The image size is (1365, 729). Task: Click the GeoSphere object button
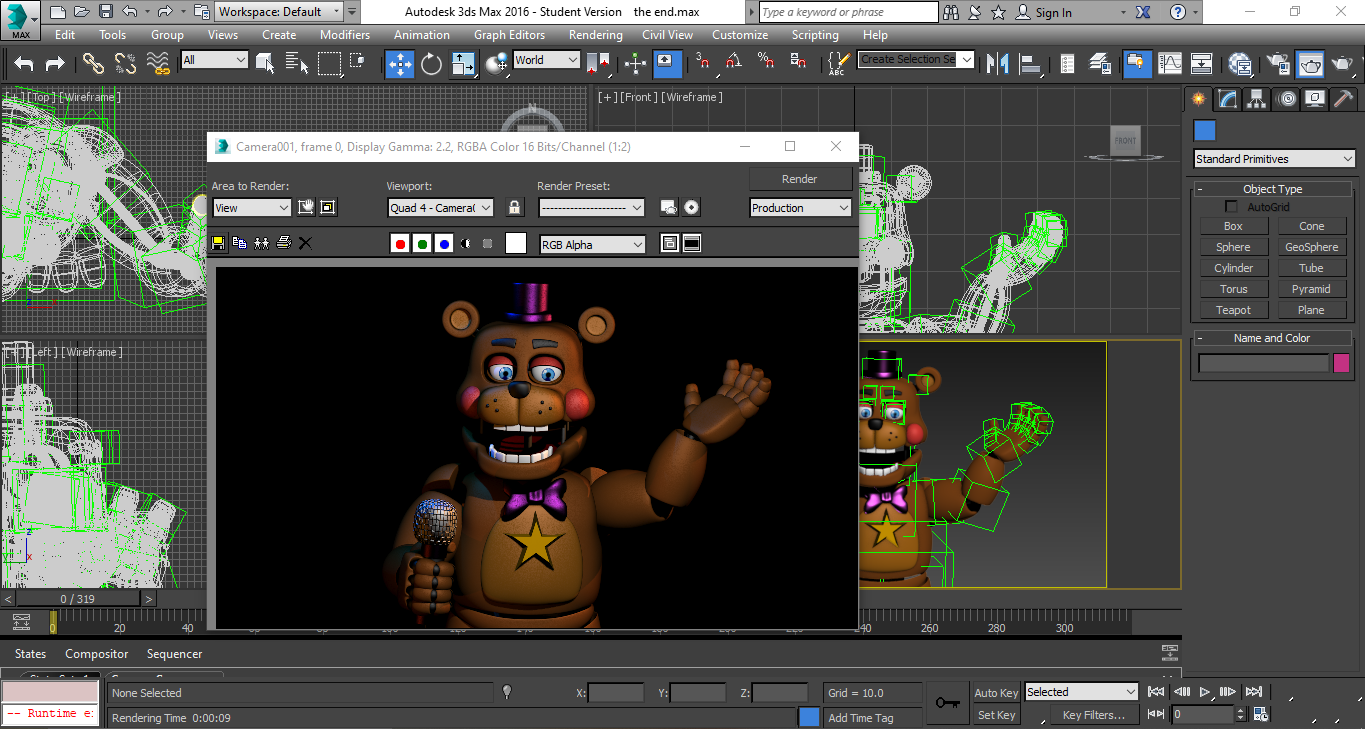(x=1311, y=247)
